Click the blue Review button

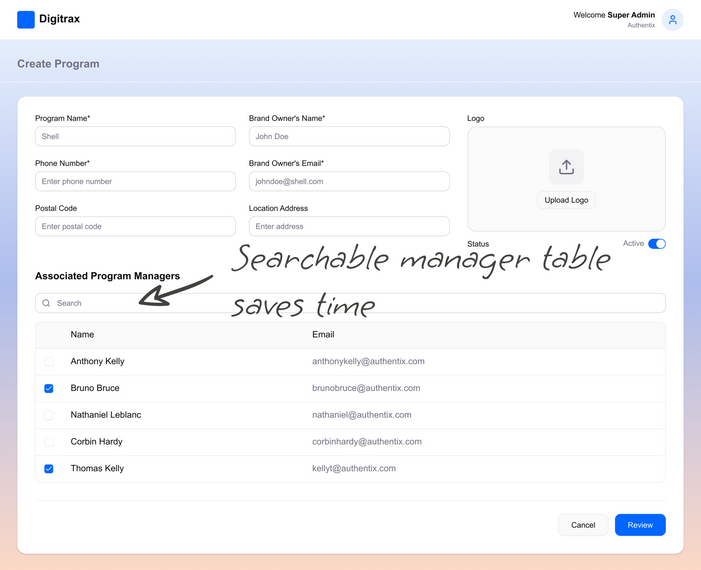coord(640,525)
